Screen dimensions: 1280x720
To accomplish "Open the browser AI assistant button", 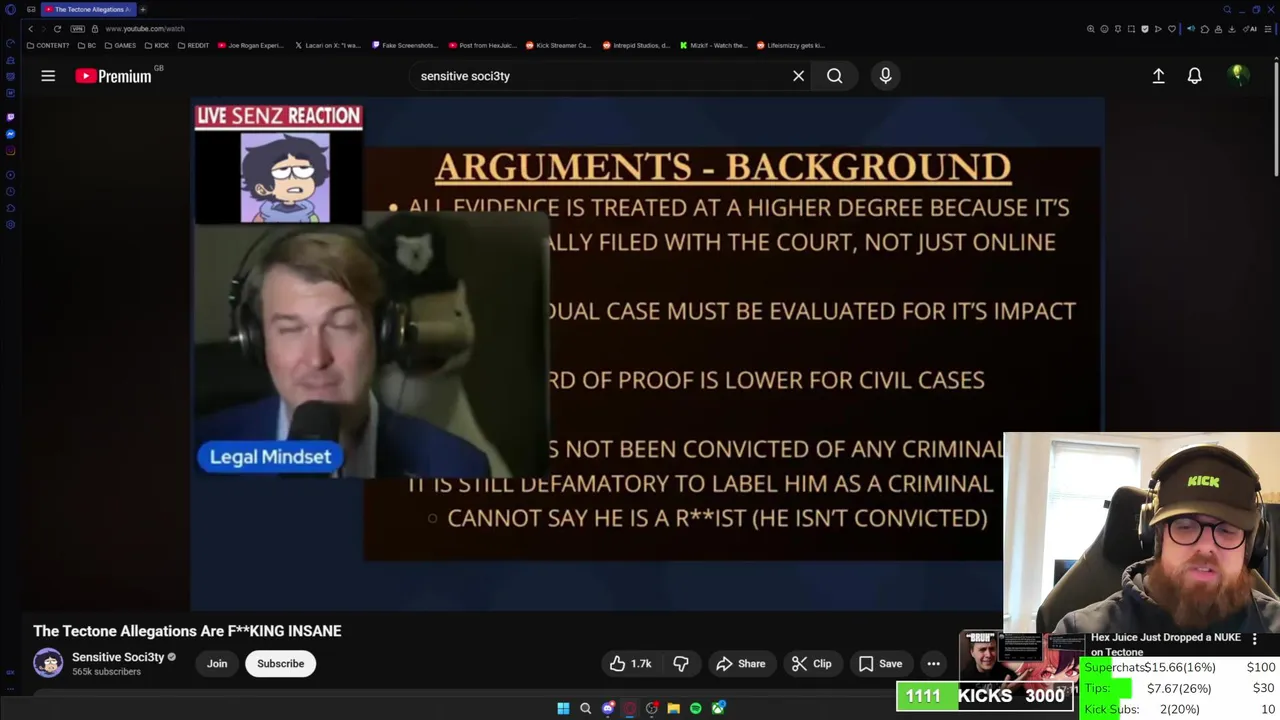I will [1250, 29].
